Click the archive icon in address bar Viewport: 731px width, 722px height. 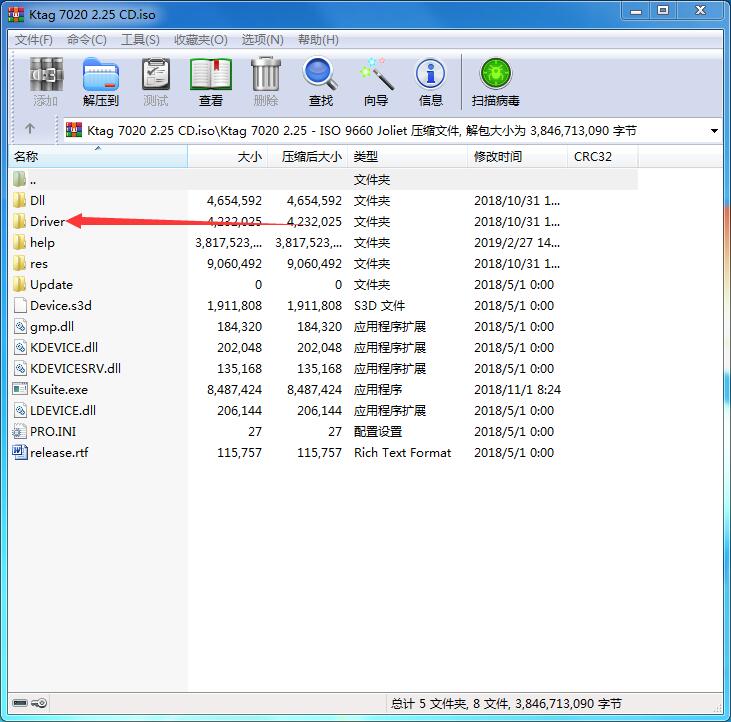[x=74, y=130]
